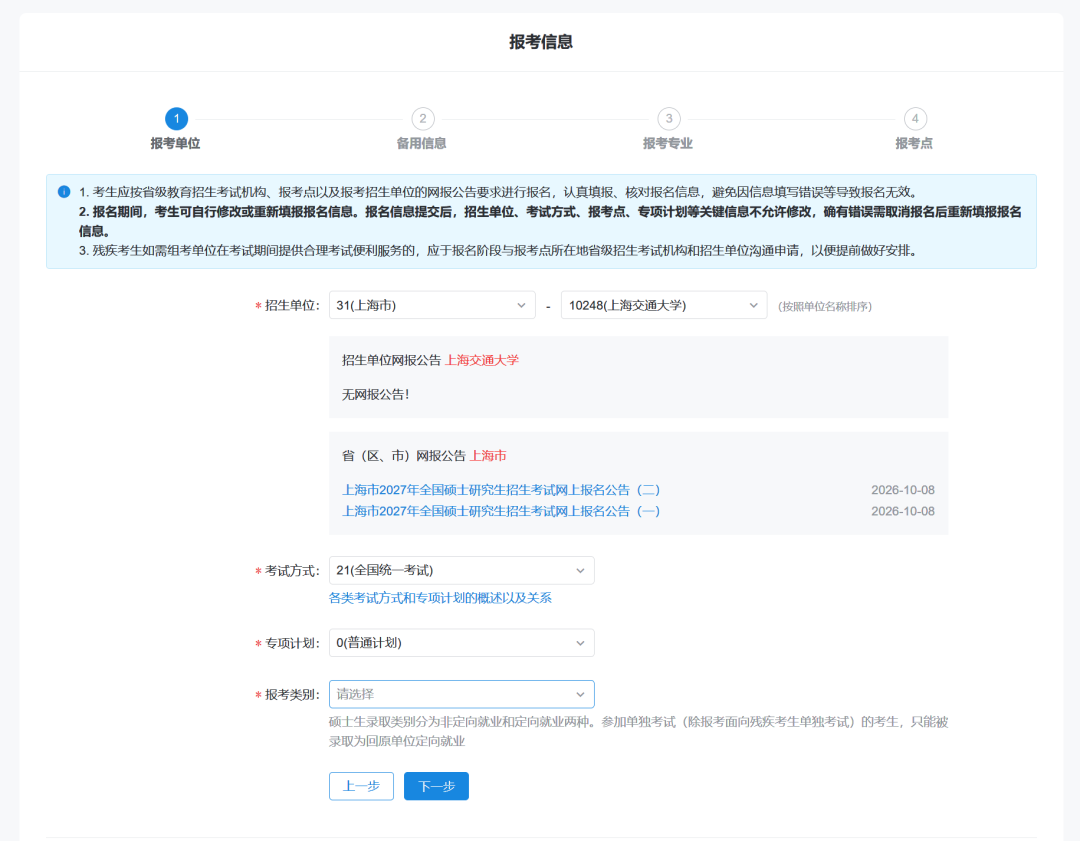Click date 2026-10-08 beside 公告（二）

pos(903,490)
